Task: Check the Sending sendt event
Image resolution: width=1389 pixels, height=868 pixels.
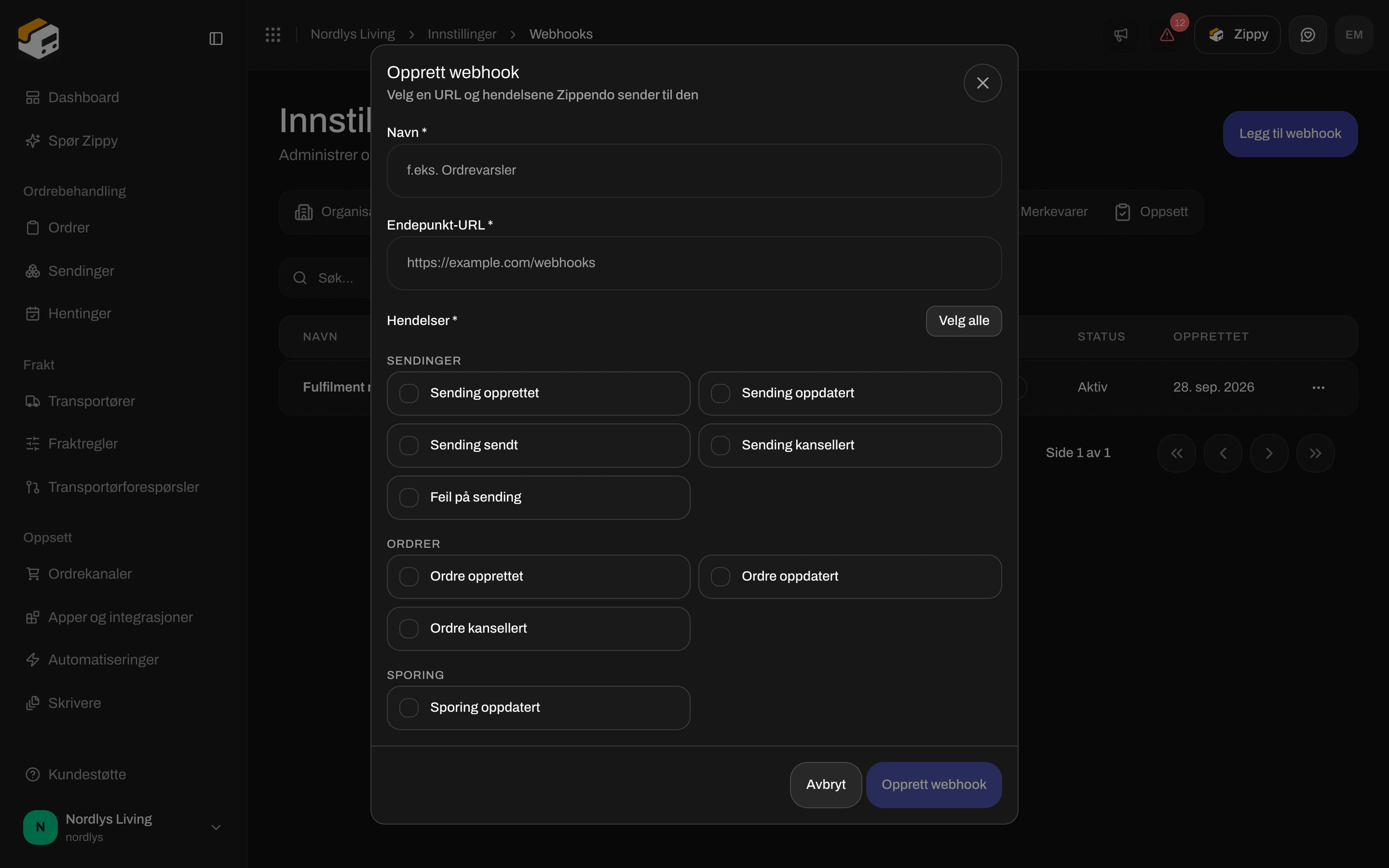Action: coord(538,446)
